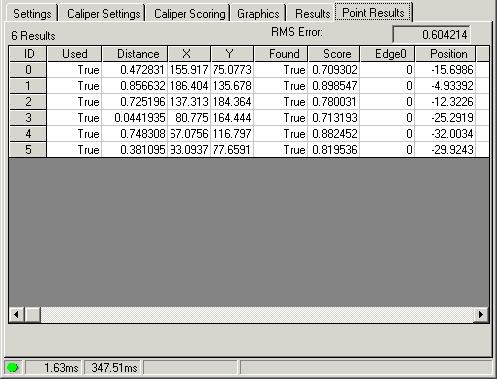Screen dimensions: 497x379
Task: Select position cell -25.2919
Action: tap(445, 118)
